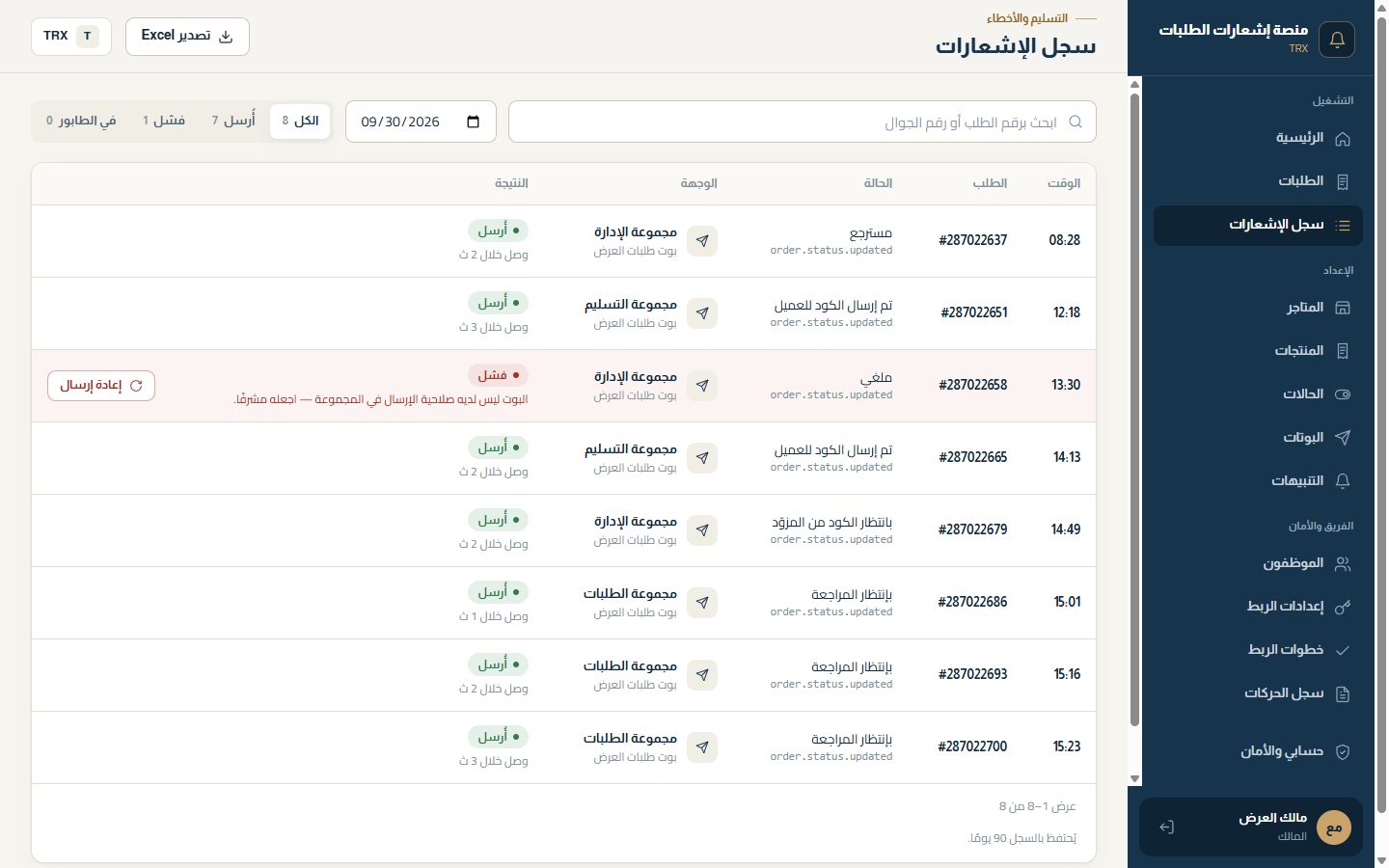The image size is (1389, 868).
Task: Click the حسابي والأمان shield icon
Action: [x=1342, y=752]
